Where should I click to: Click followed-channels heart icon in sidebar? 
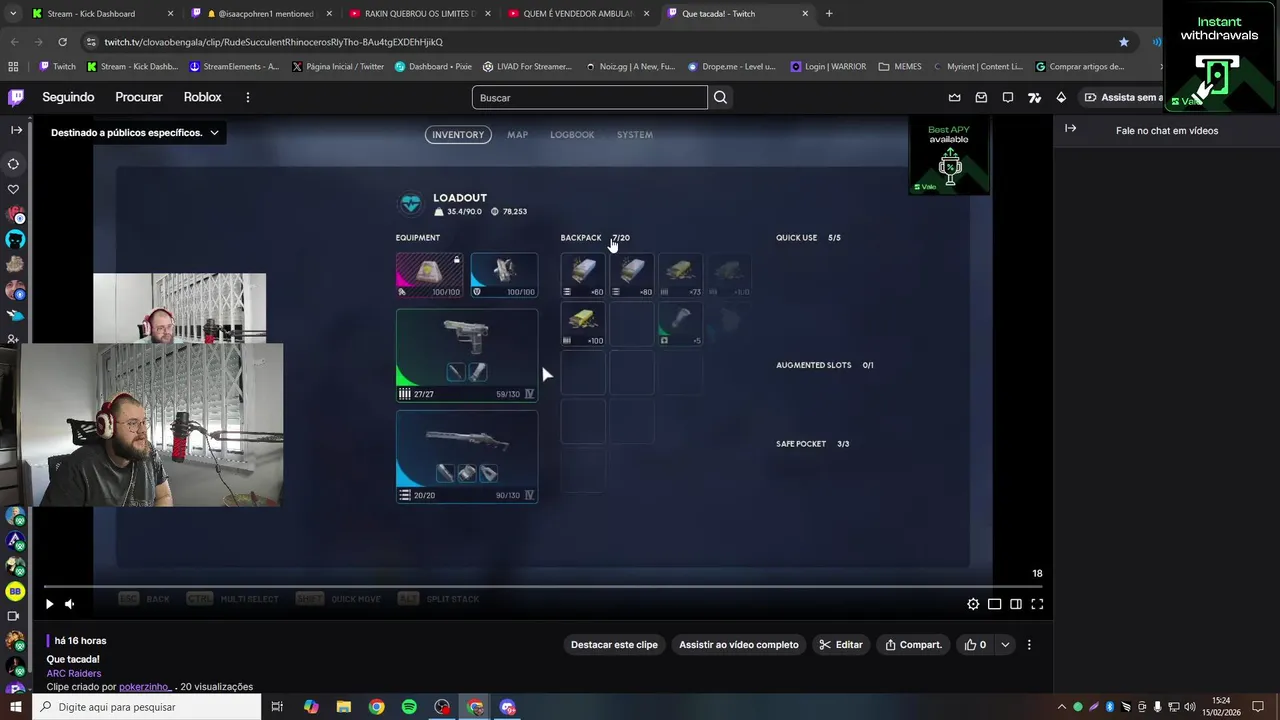tap(14, 189)
